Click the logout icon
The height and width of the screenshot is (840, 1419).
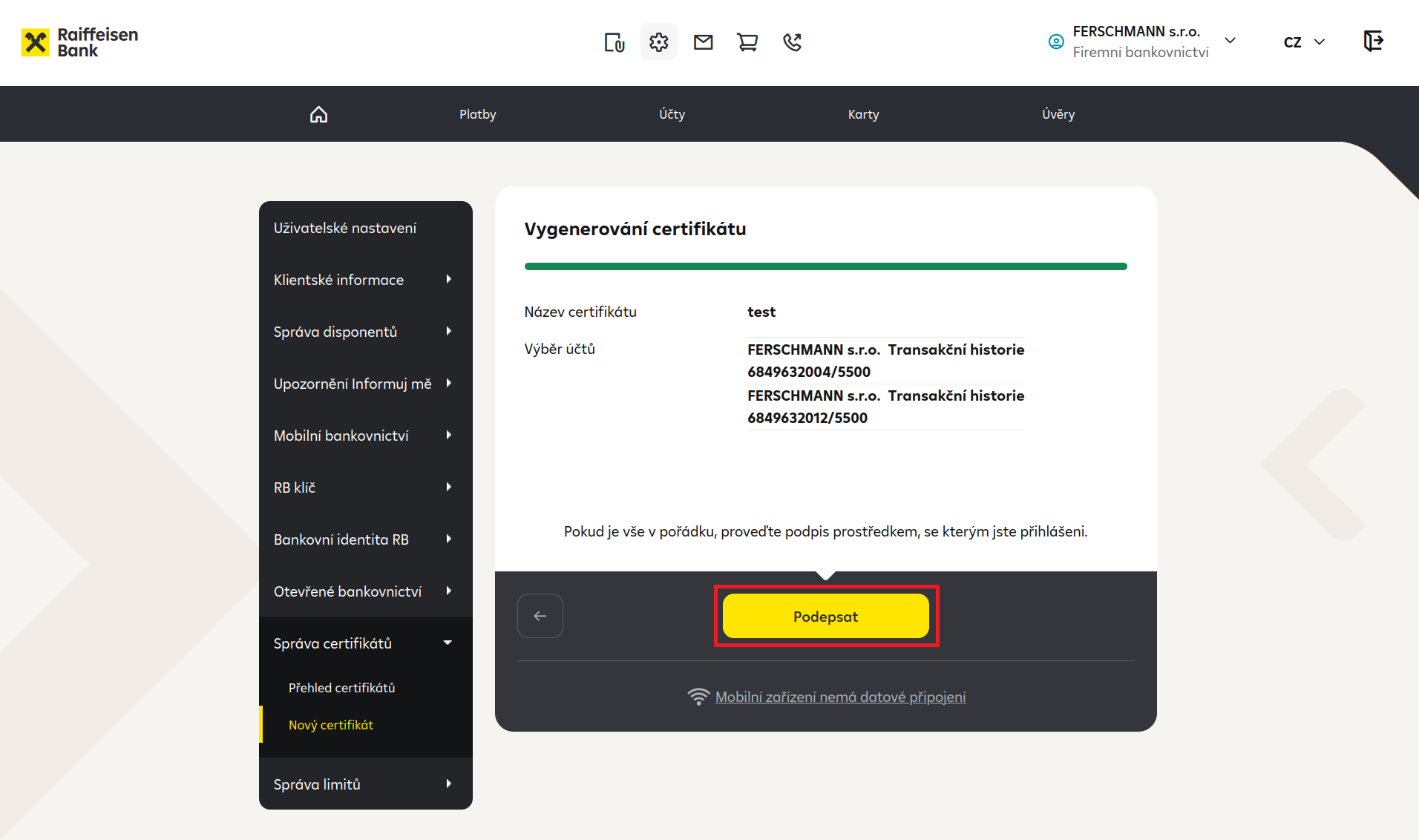1374,41
